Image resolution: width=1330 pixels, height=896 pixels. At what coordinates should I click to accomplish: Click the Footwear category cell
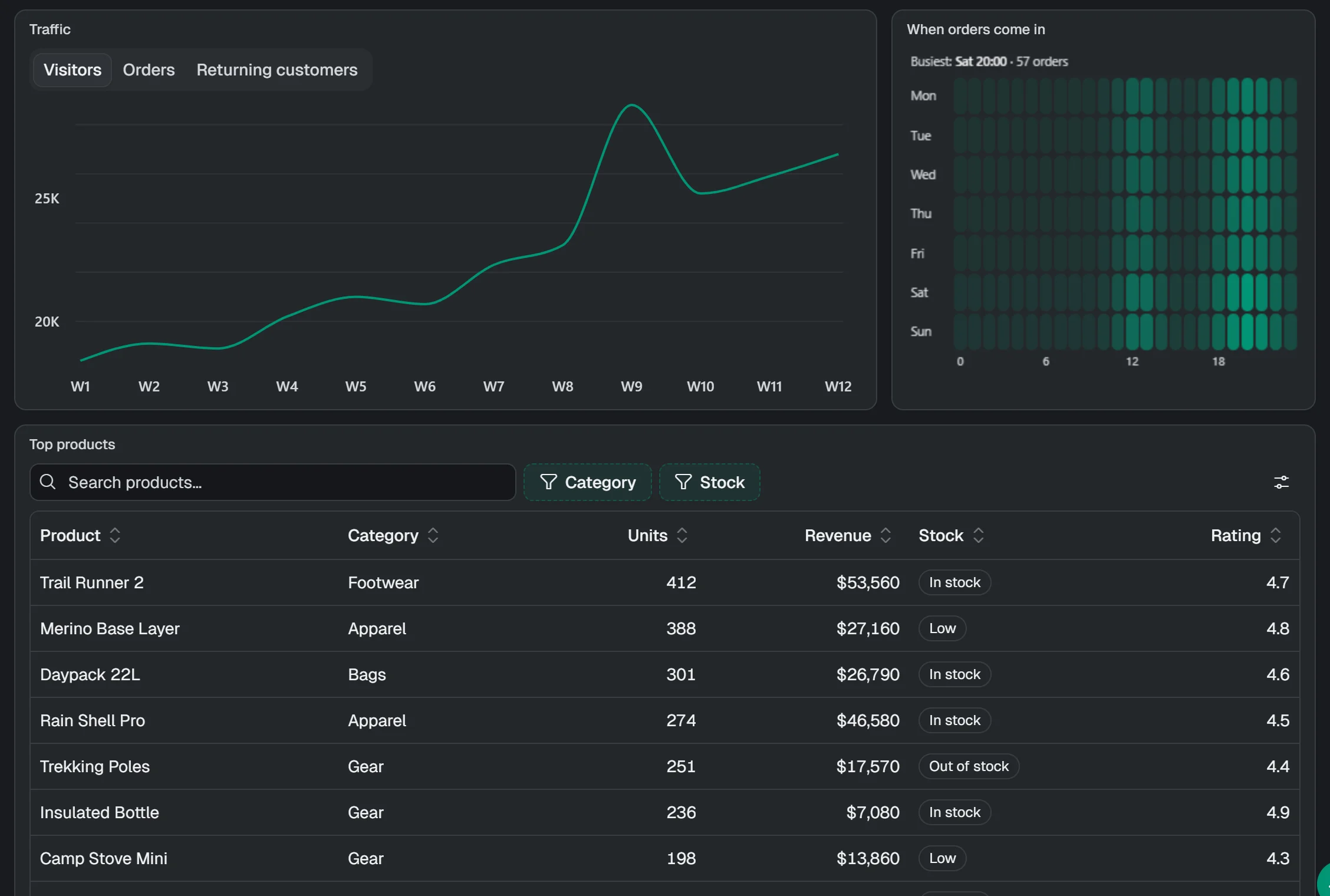pos(383,582)
